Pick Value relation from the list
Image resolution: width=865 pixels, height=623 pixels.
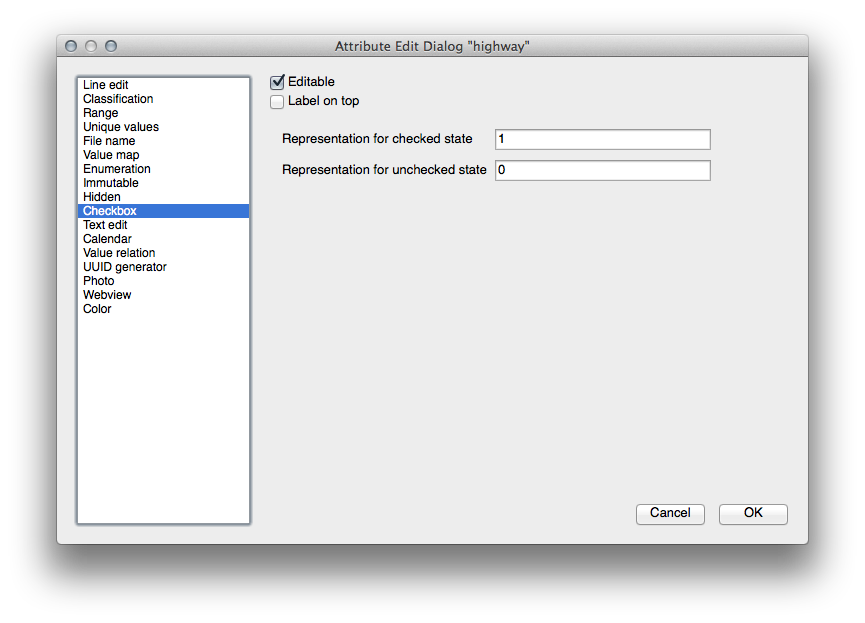[x=119, y=253]
